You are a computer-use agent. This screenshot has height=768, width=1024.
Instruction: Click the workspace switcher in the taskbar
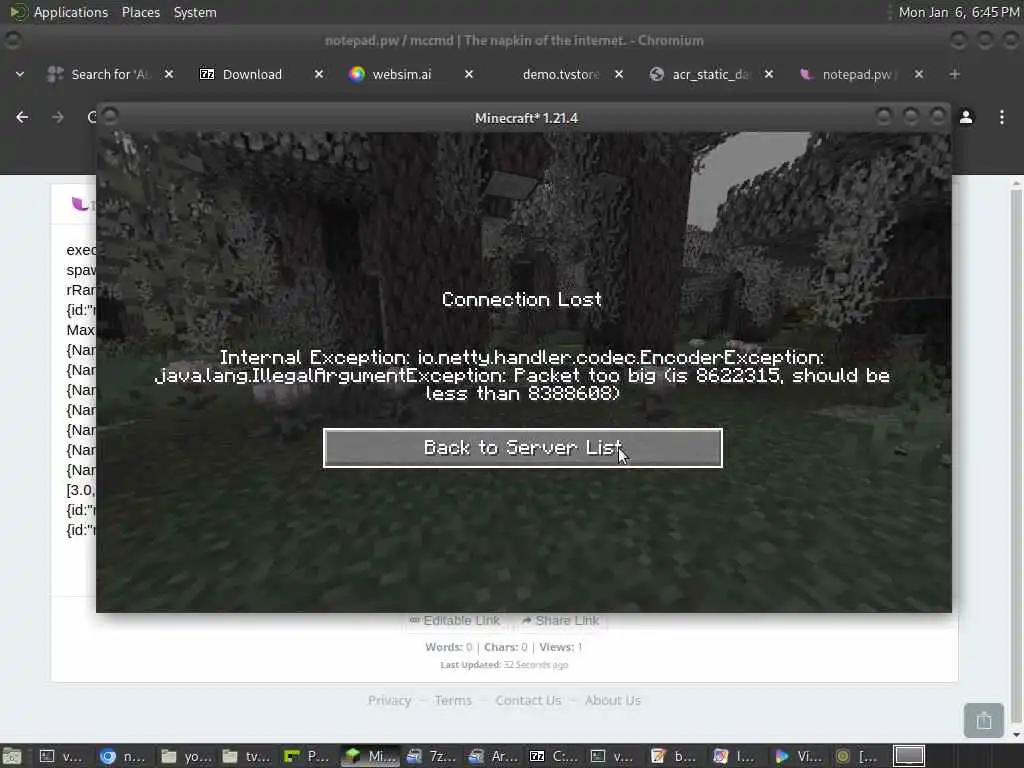click(x=908, y=756)
